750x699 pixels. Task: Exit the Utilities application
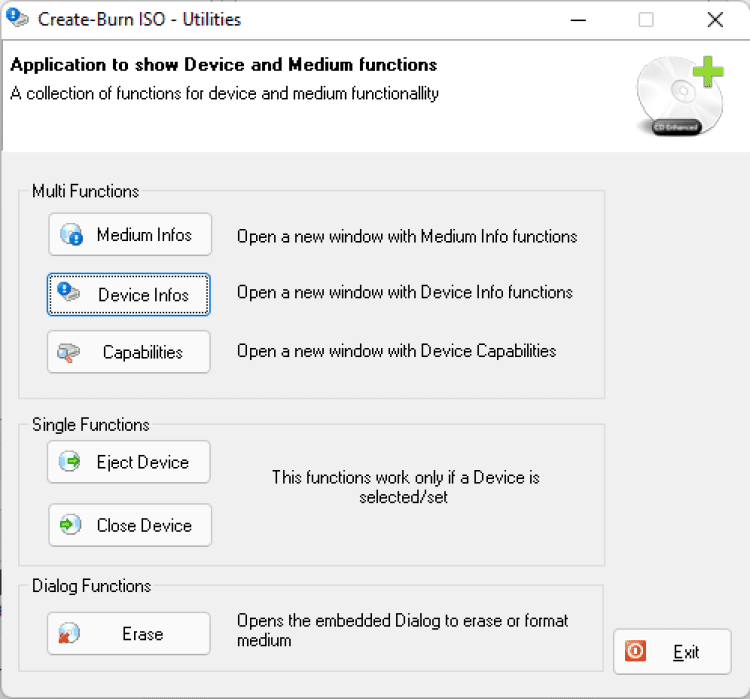[672, 652]
